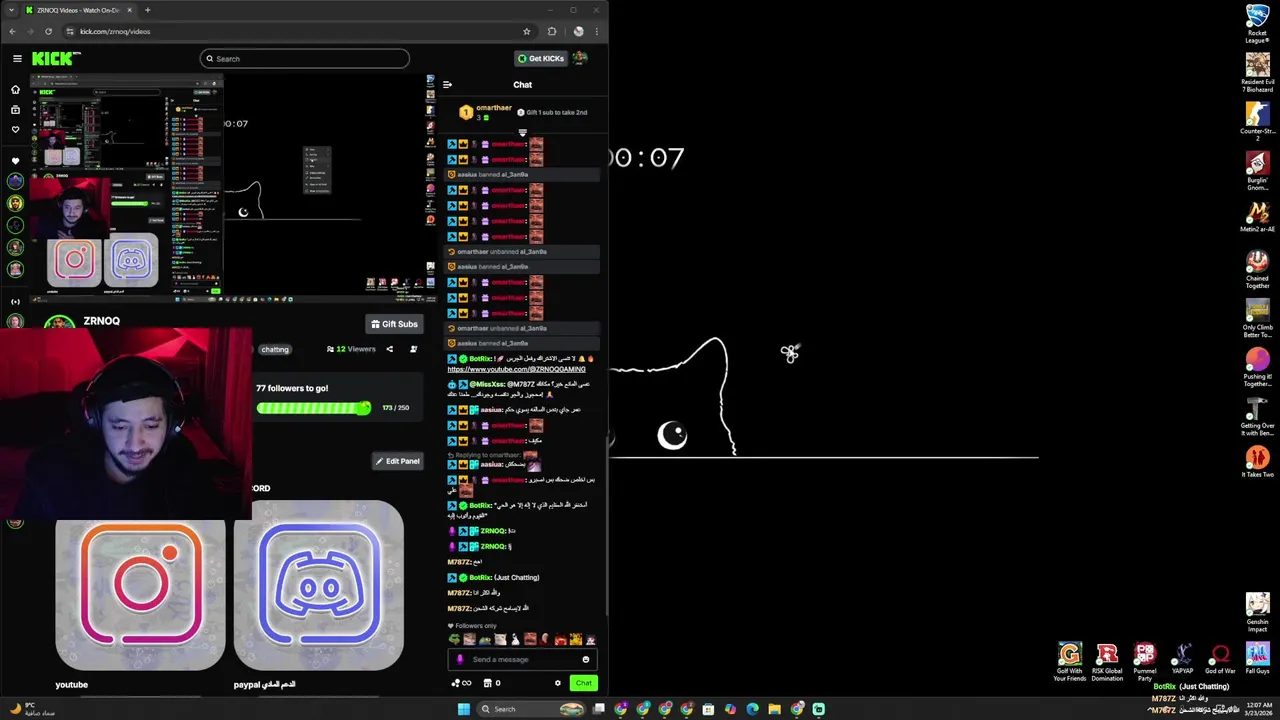Open Microsoft Edge from taskbar
This screenshot has width=1280, height=720.
(752, 709)
